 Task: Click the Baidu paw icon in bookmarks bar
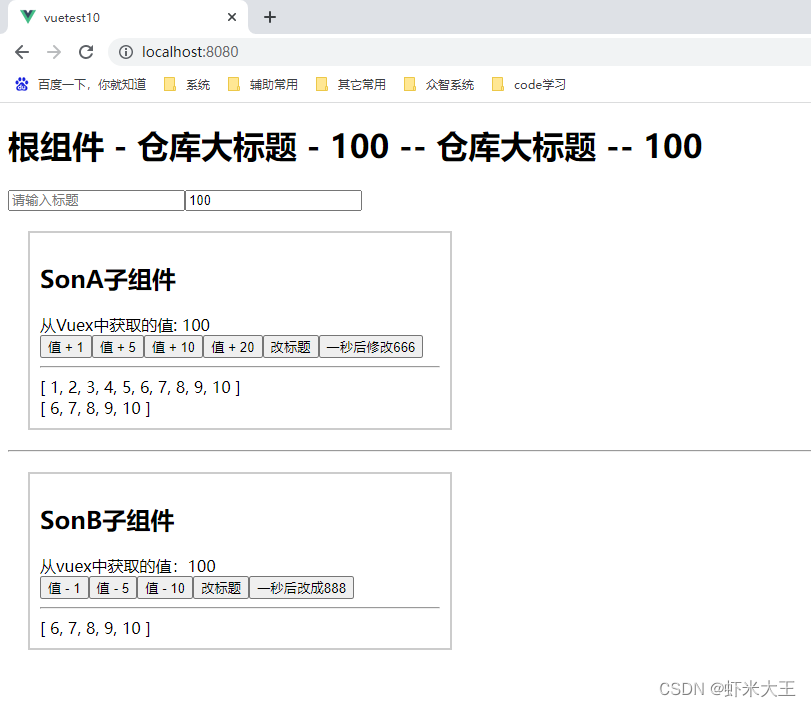click(x=23, y=84)
